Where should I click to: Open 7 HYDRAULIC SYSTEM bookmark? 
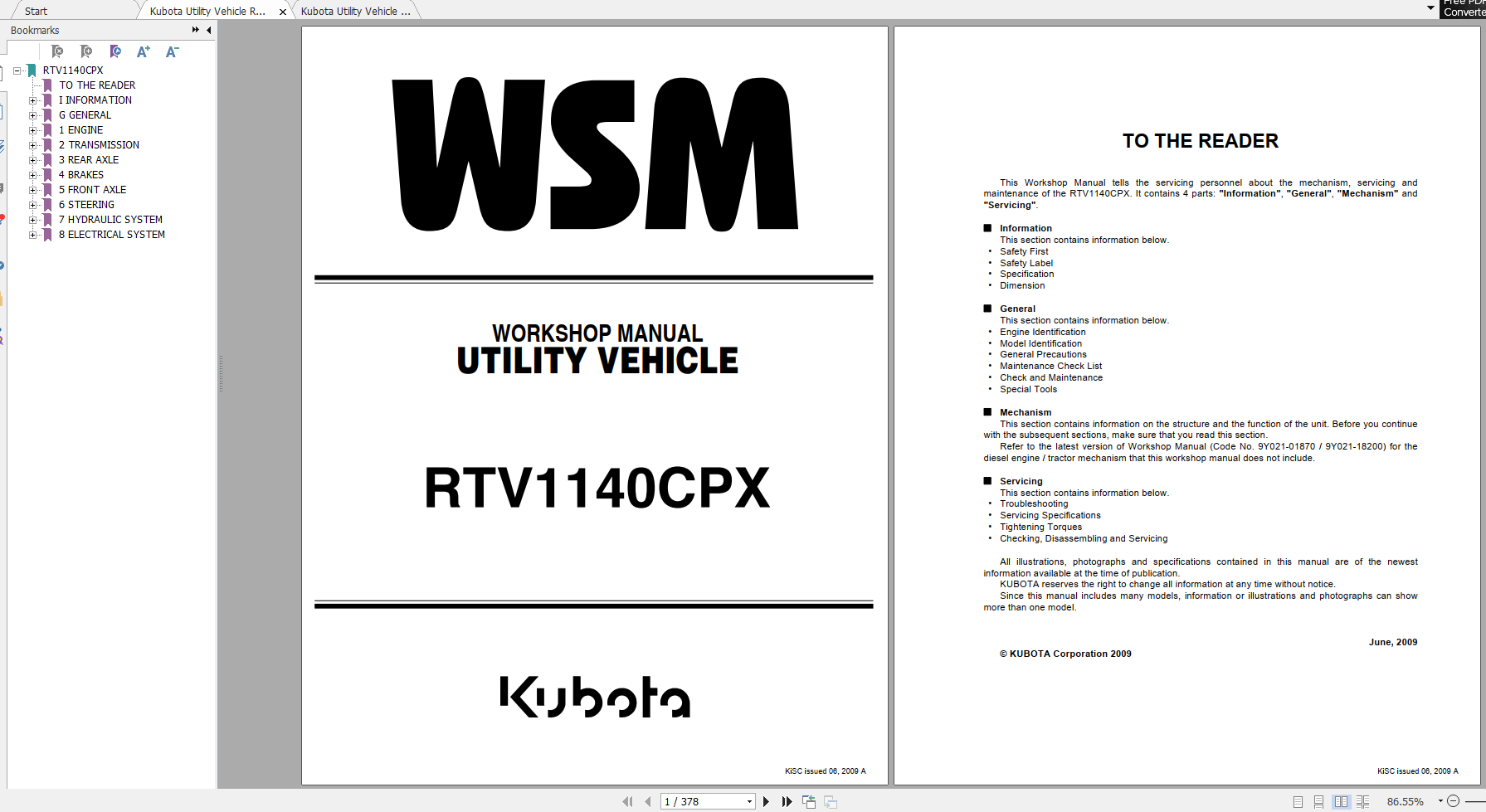point(110,220)
